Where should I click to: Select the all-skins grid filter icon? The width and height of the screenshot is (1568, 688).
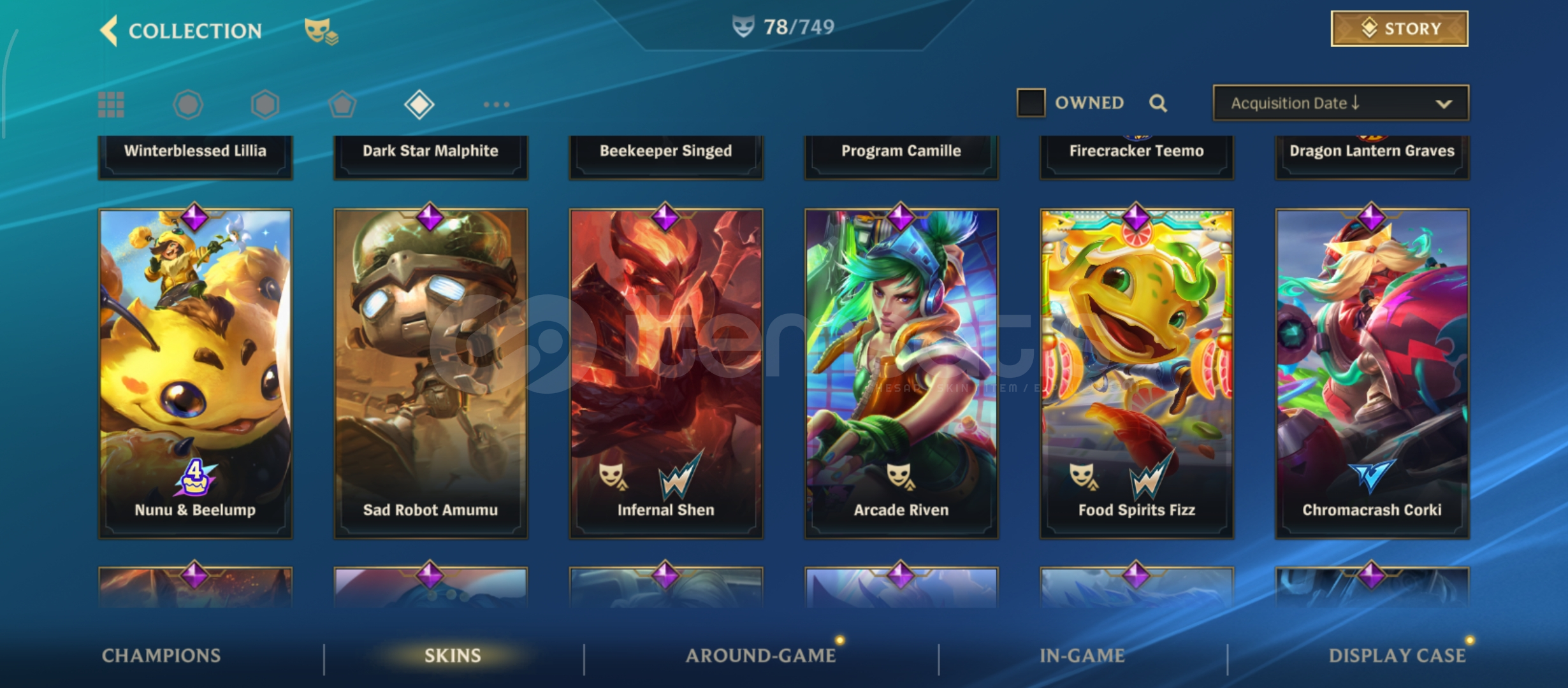click(x=111, y=104)
